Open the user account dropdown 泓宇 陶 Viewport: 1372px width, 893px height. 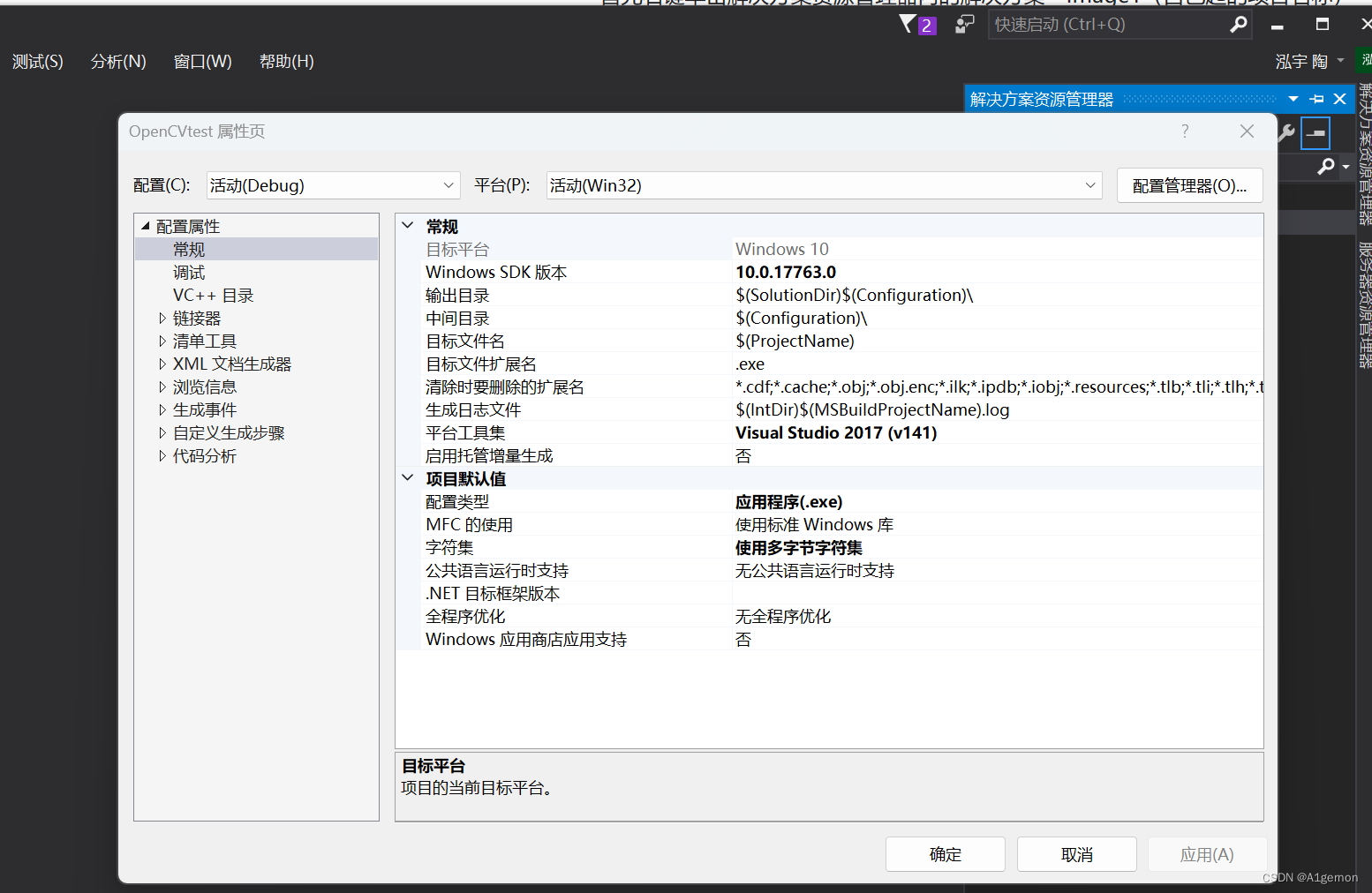click(1310, 61)
